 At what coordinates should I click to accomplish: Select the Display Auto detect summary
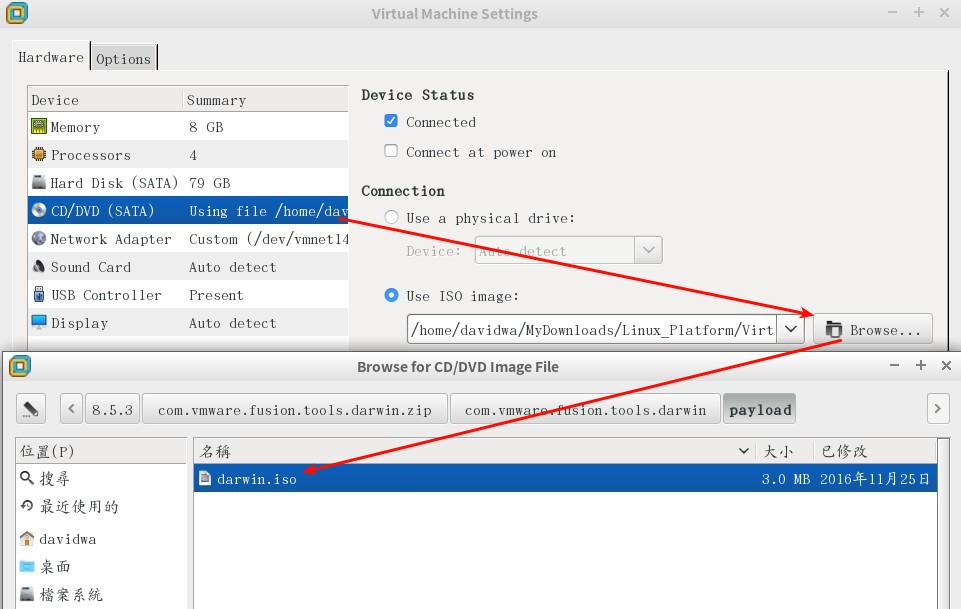(x=232, y=323)
